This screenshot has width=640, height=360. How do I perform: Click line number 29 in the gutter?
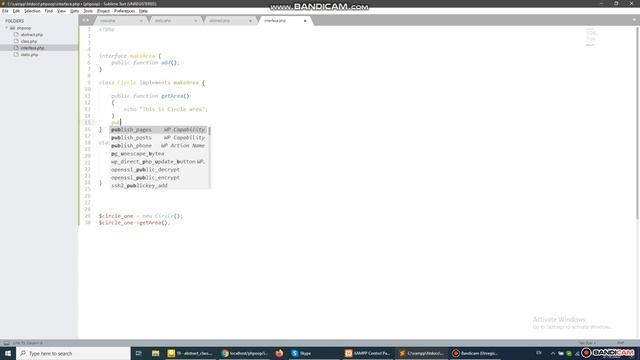88,216
